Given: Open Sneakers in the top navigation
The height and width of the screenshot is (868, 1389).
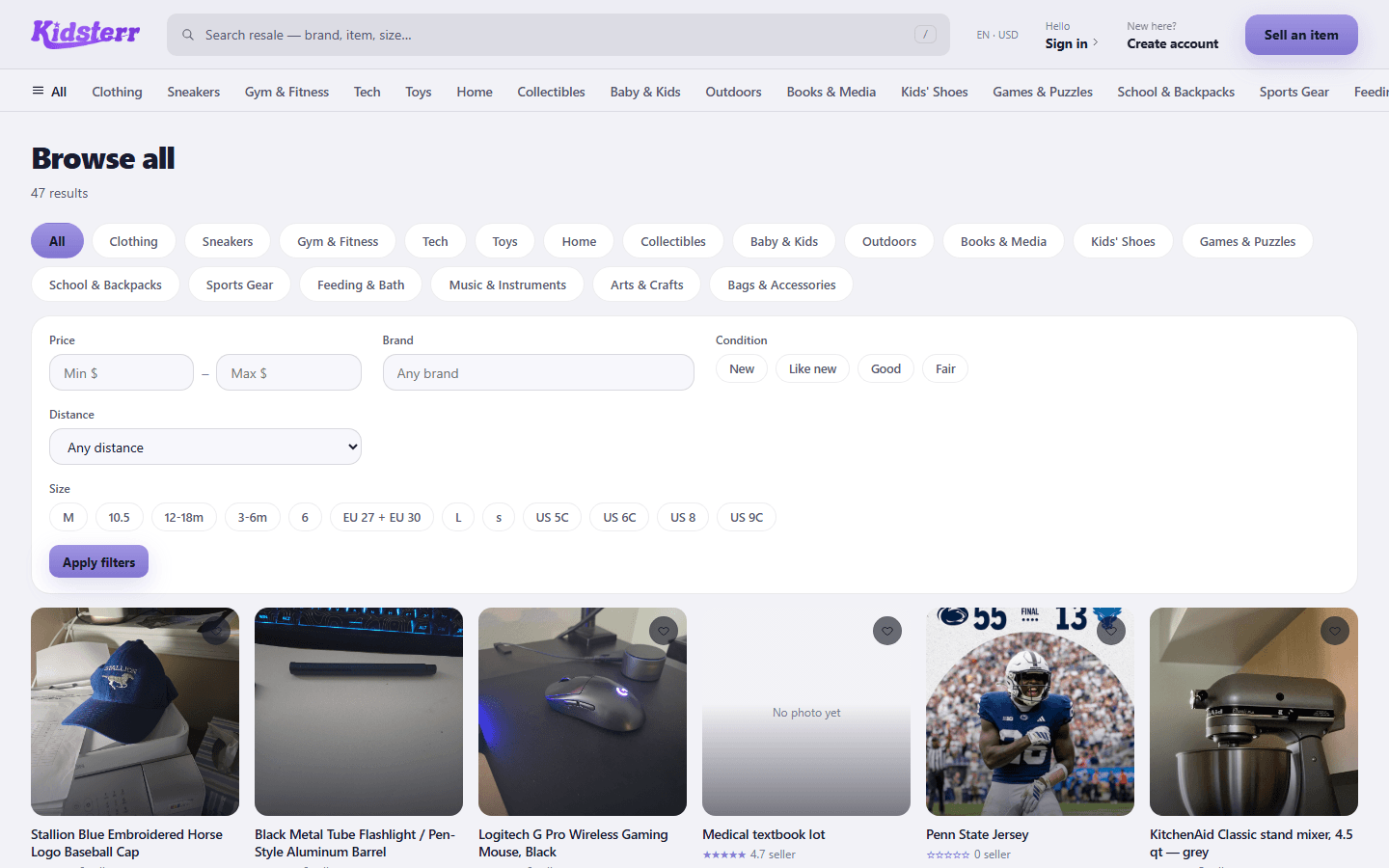Looking at the screenshot, I should click(x=194, y=92).
